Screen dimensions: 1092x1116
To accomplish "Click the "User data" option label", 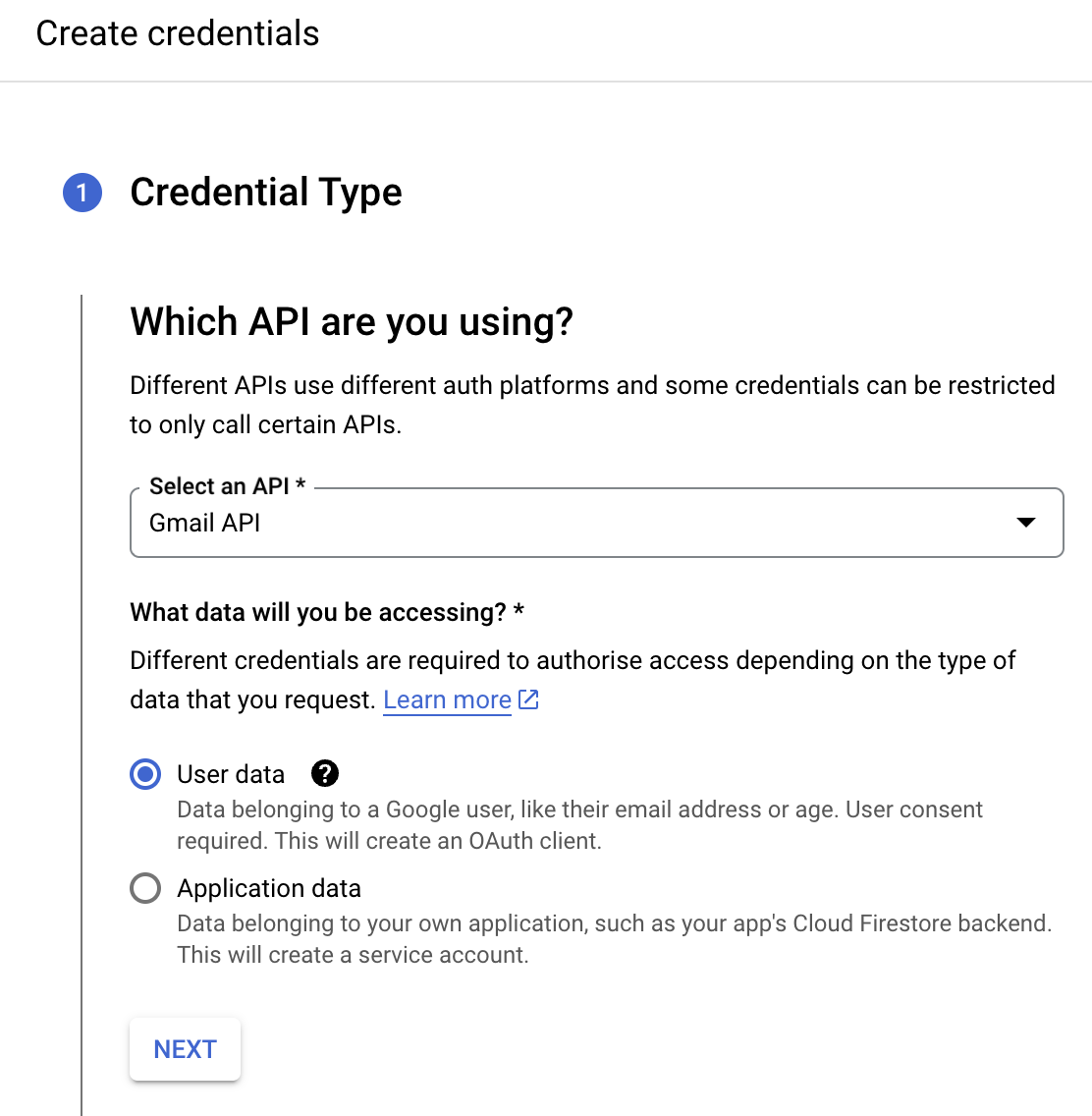I will 231,774.
